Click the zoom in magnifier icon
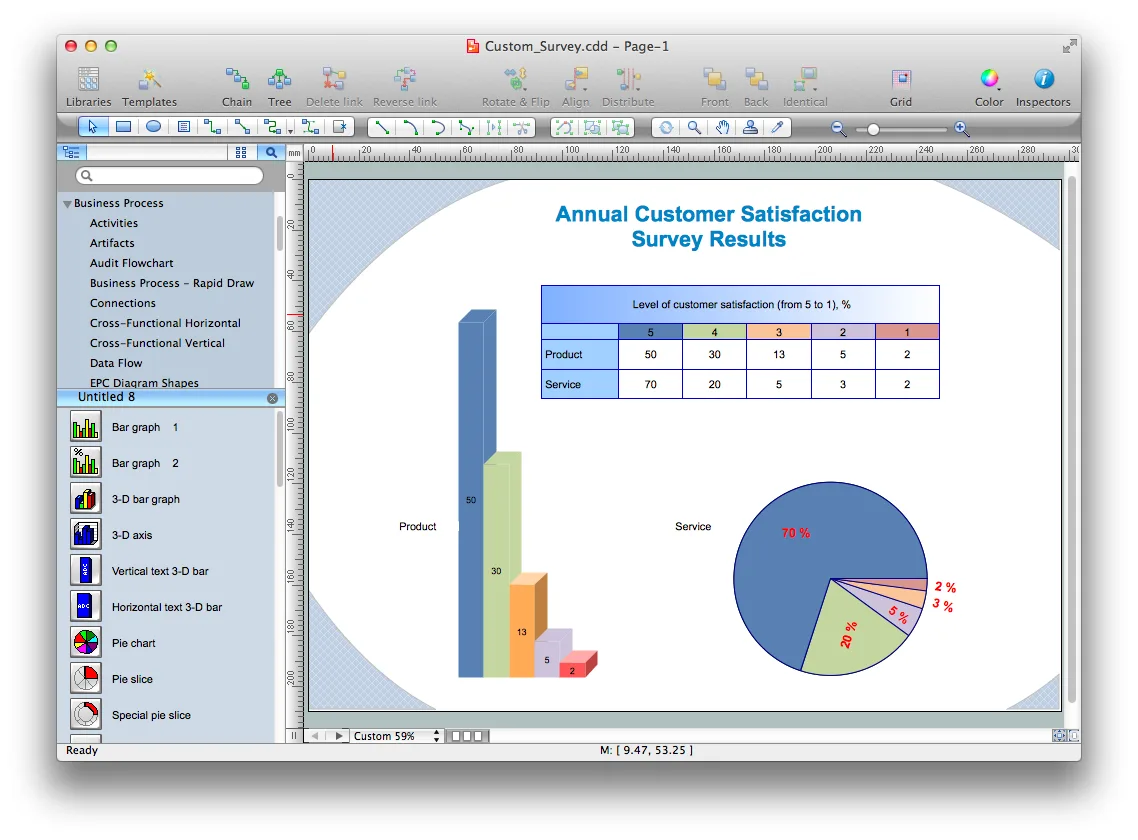Viewport: 1138px width, 840px height. click(x=962, y=129)
